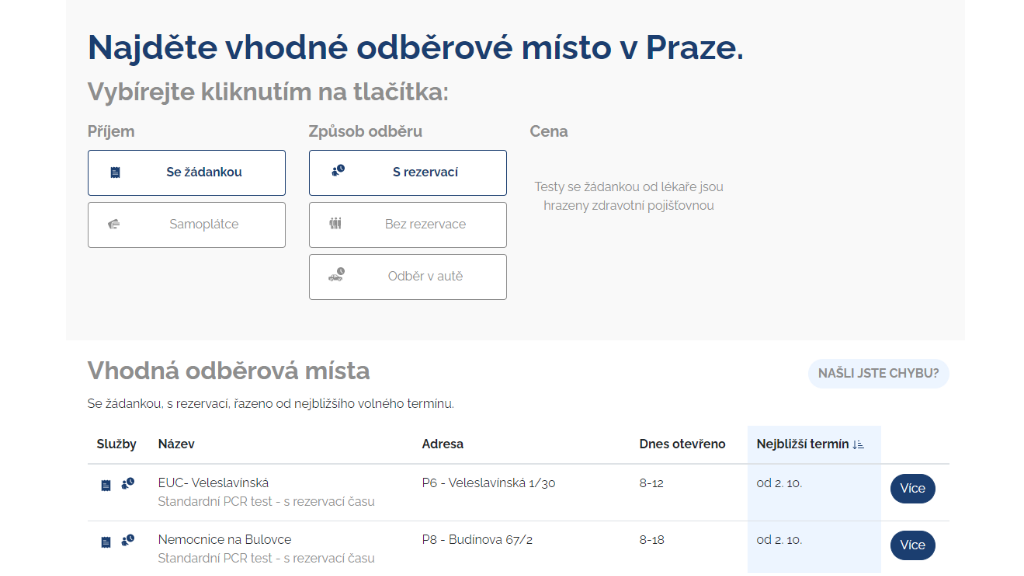Click the žádanka service icon in EUC-Veleslavínská row

click(x=106, y=485)
